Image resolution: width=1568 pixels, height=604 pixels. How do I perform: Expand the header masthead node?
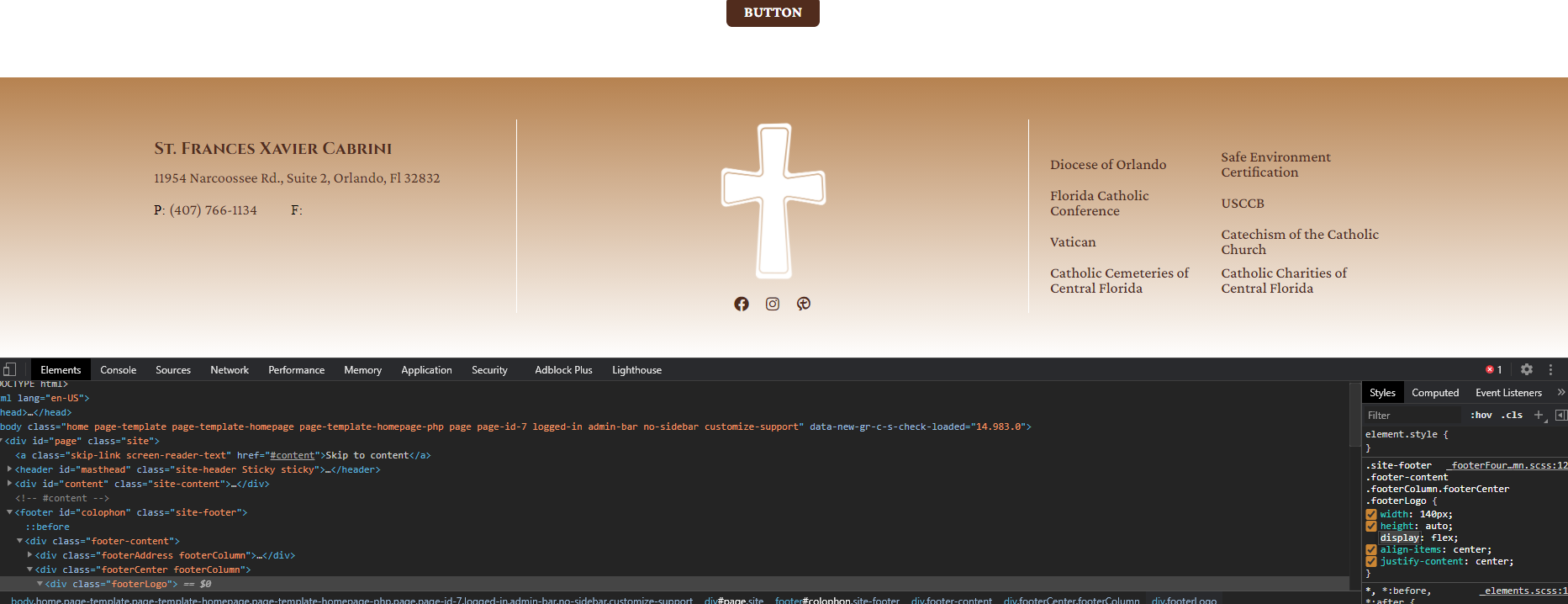9,469
